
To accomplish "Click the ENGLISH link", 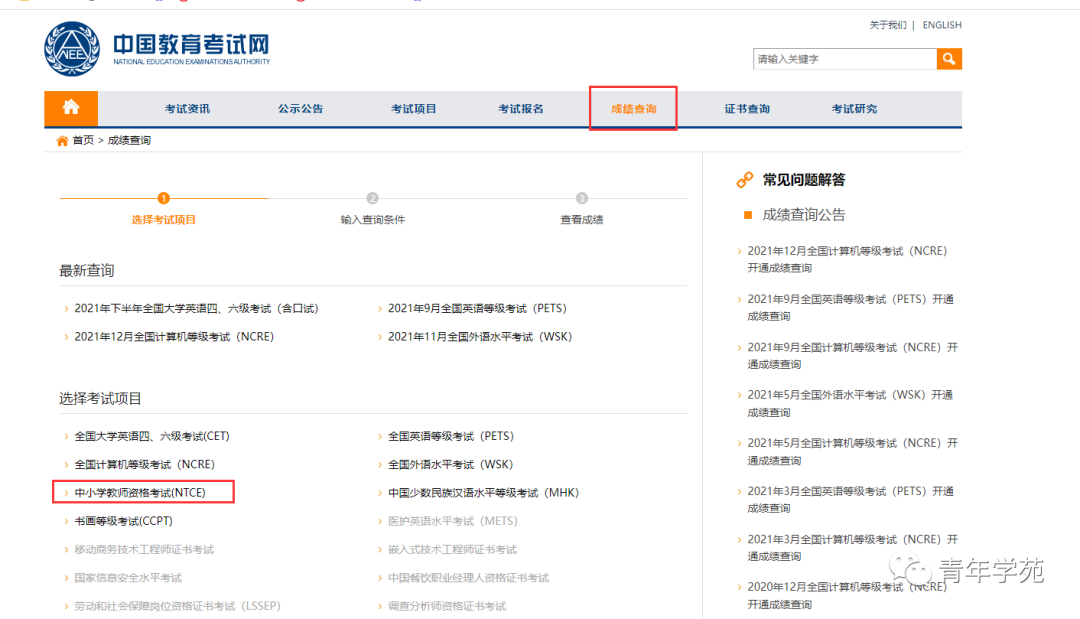I will [941, 25].
